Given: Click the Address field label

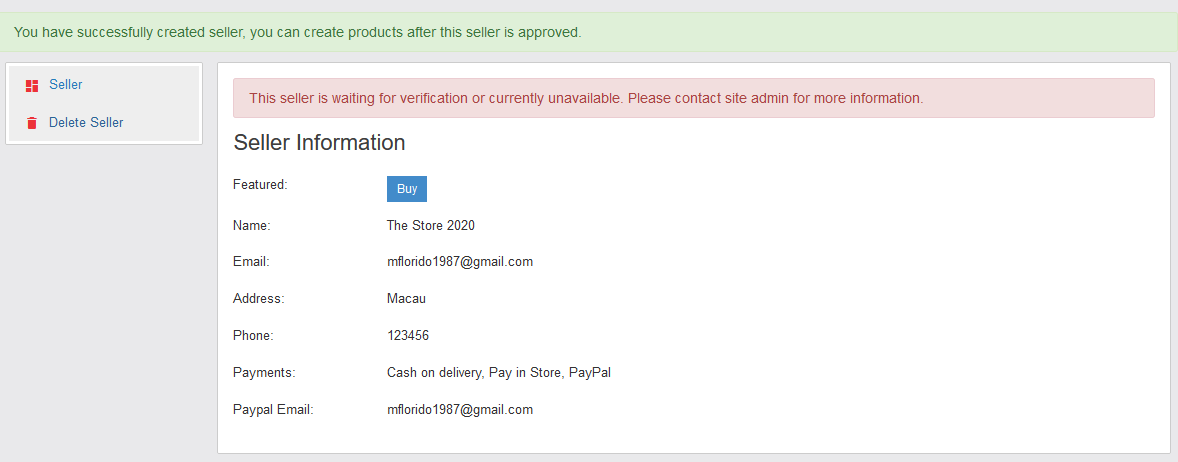Looking at the screenshot, I should [259, 299].
